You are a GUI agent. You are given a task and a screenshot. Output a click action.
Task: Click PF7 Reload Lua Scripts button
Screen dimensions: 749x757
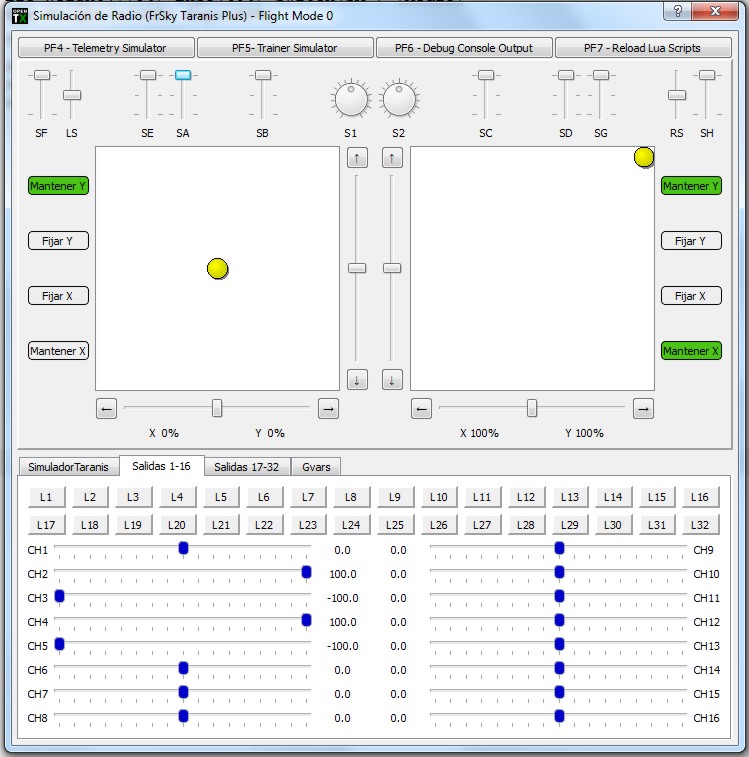pyautogui.click(x=643, y=48)
